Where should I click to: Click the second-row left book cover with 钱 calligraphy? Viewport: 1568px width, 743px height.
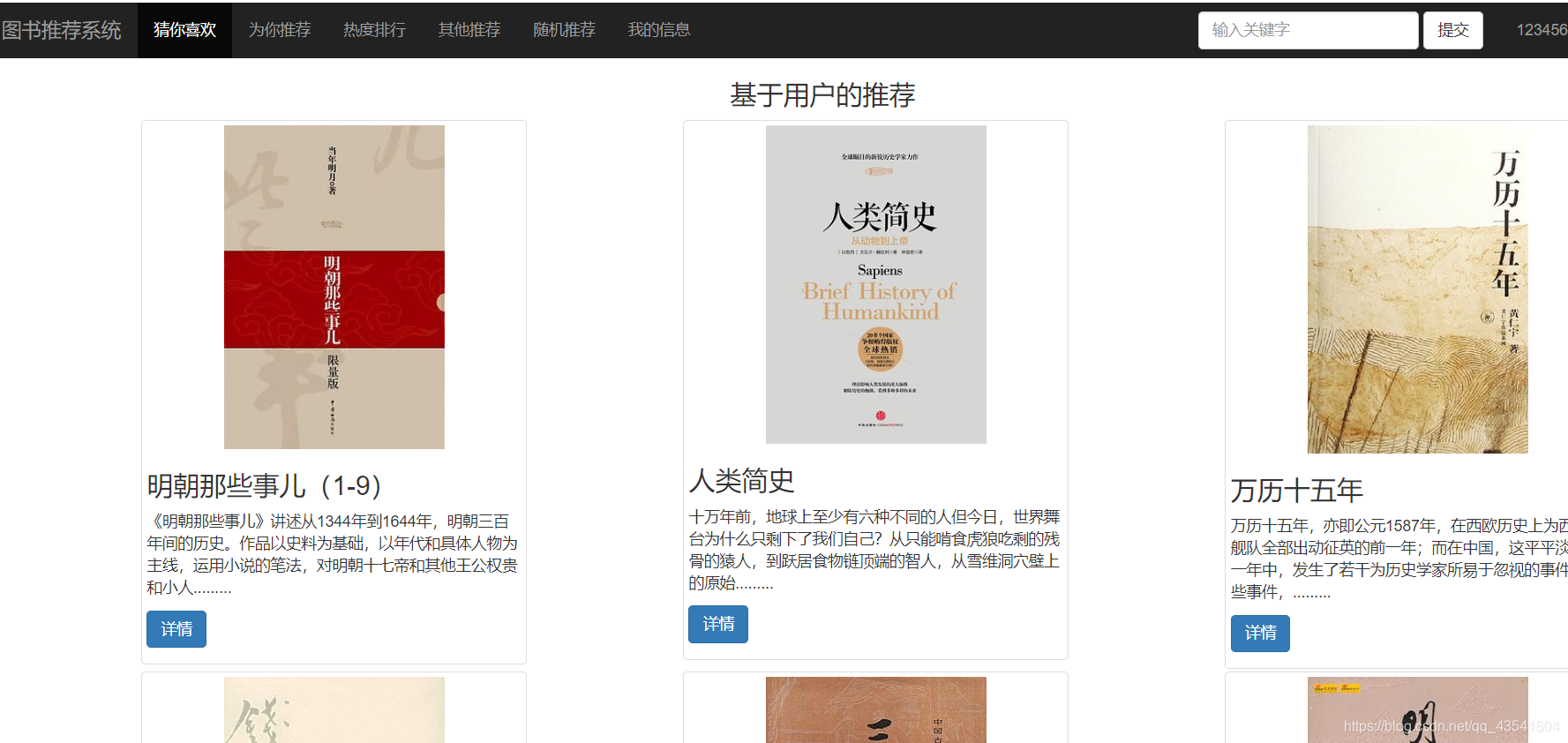click(x=334, y=709)
